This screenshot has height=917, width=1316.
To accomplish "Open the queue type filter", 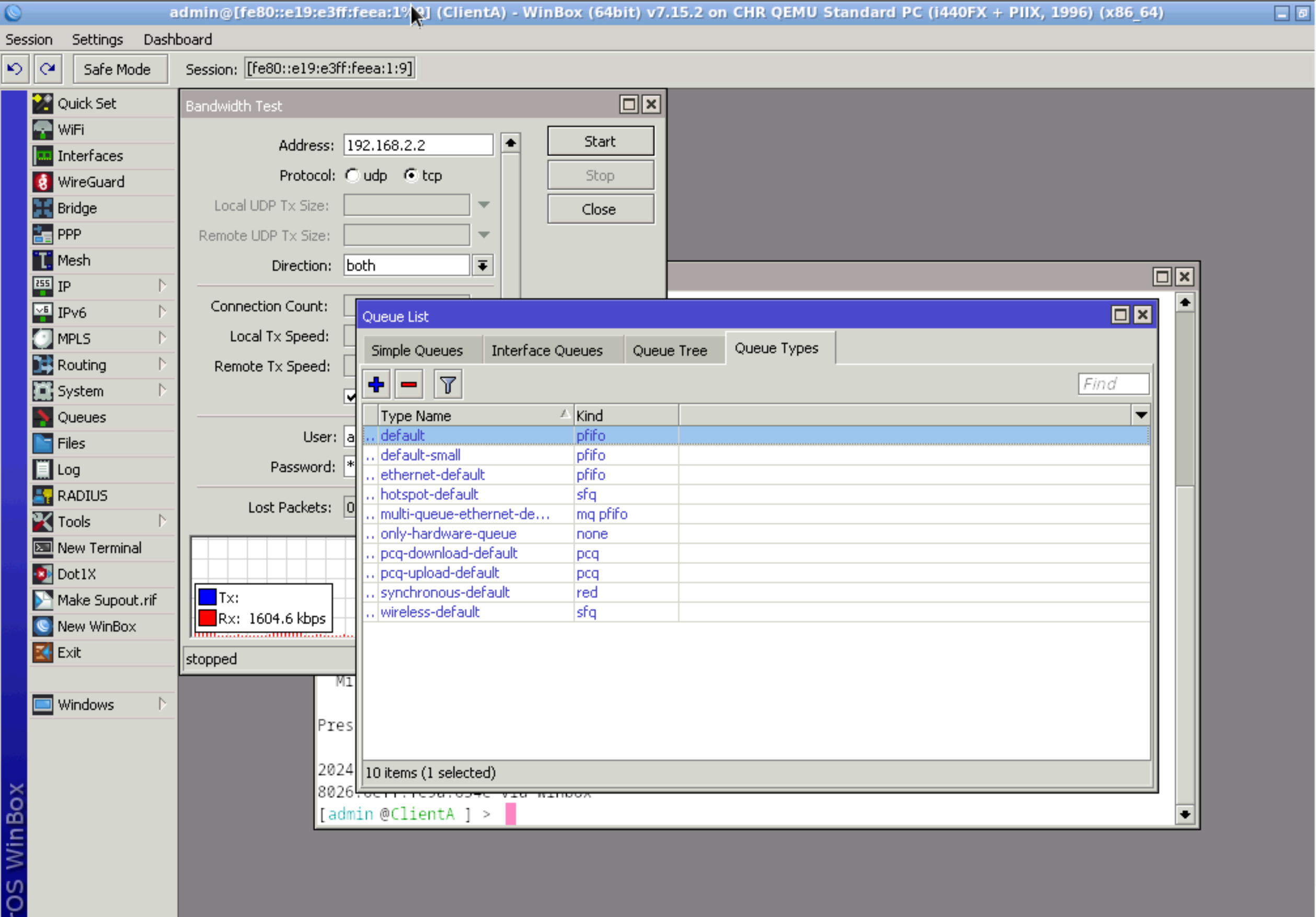I will [x=448, y=384].
